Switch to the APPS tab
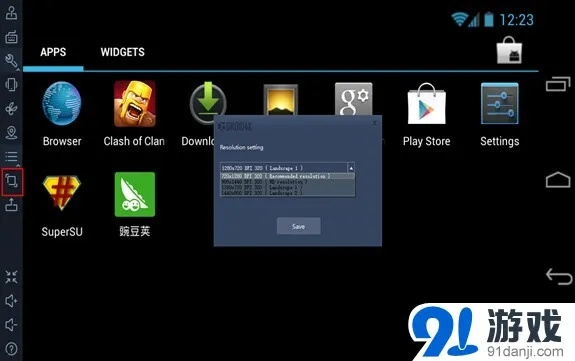 [x=53, y=52]
